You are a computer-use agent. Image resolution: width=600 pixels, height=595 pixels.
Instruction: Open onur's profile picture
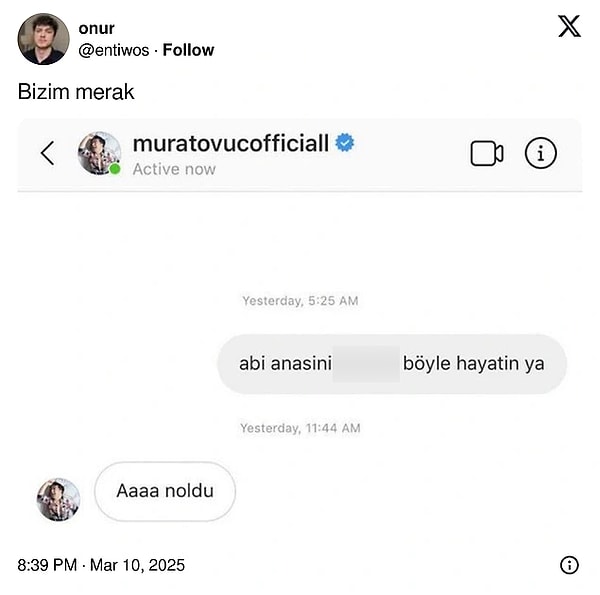[x=43, y=39]
